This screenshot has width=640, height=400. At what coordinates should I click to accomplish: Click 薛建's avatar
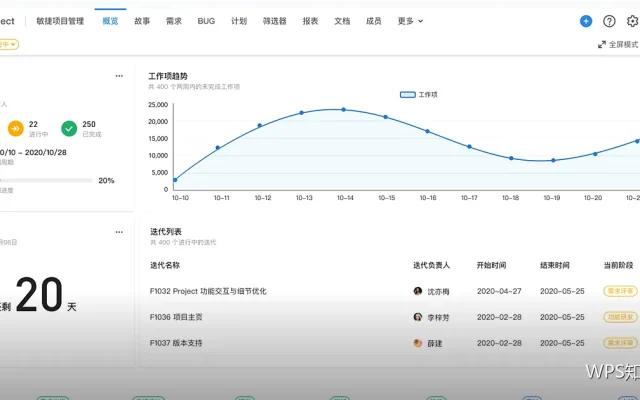coord(418,343)
